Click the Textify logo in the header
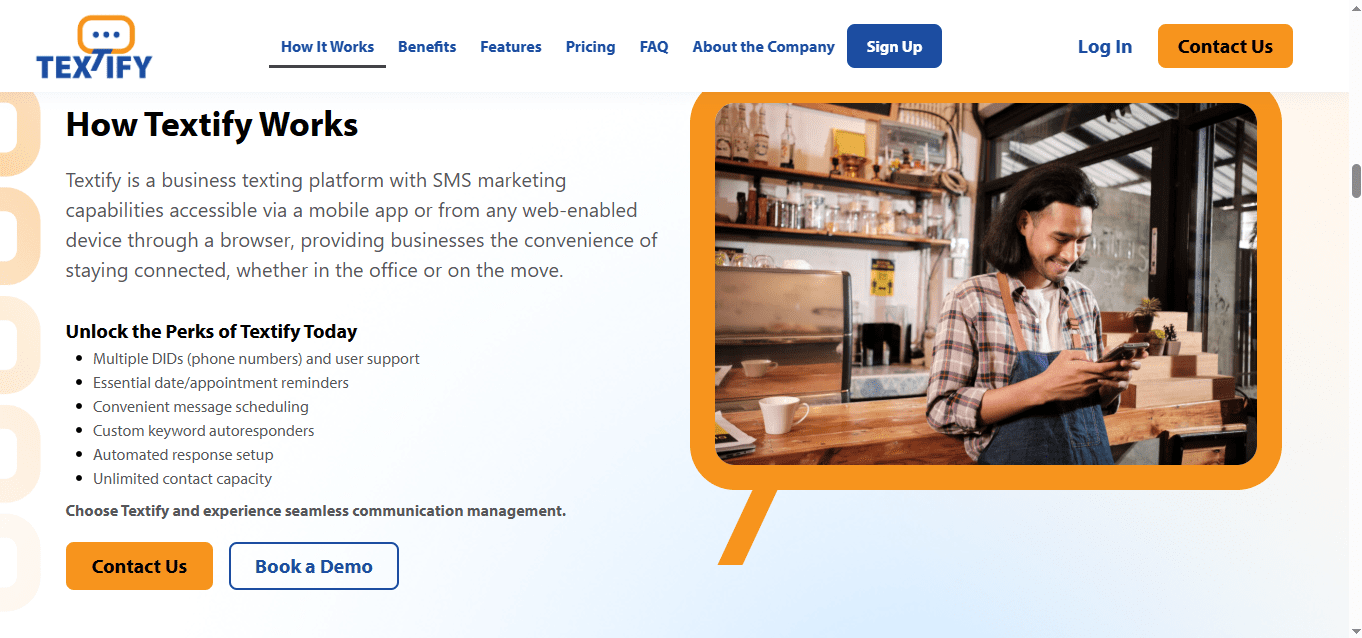This screenshot has width=1362, height=638. point(94,47)
